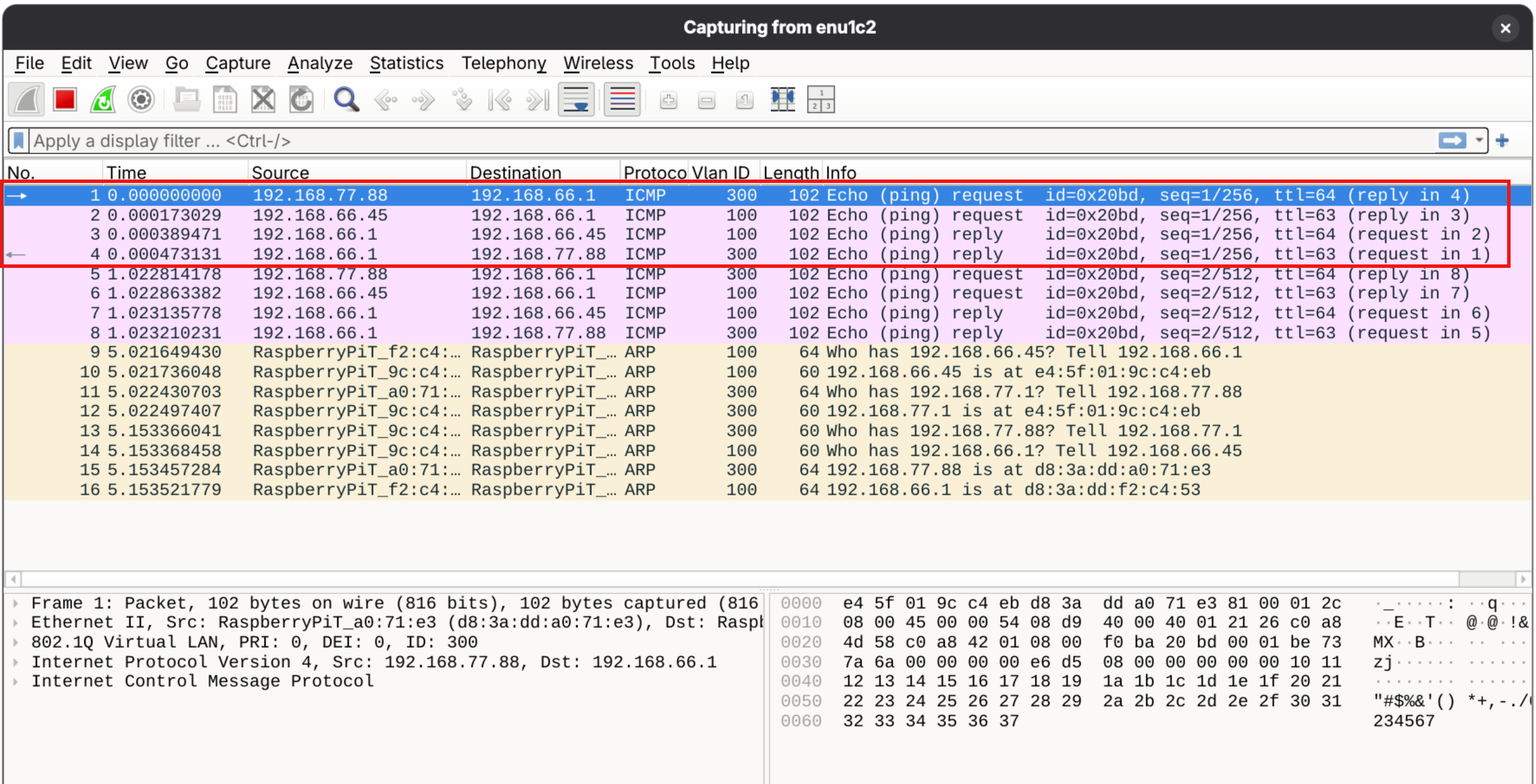Open the Help menu

[x=730, y=63]
